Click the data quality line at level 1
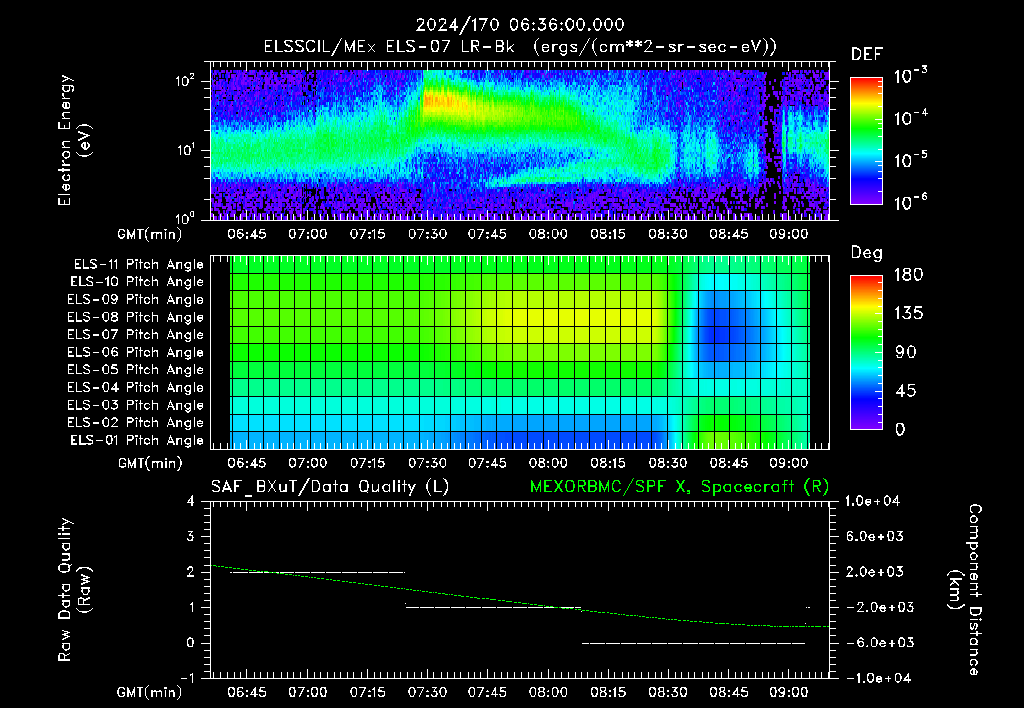This screenshot has height=708, width=1024. point(493,607)
